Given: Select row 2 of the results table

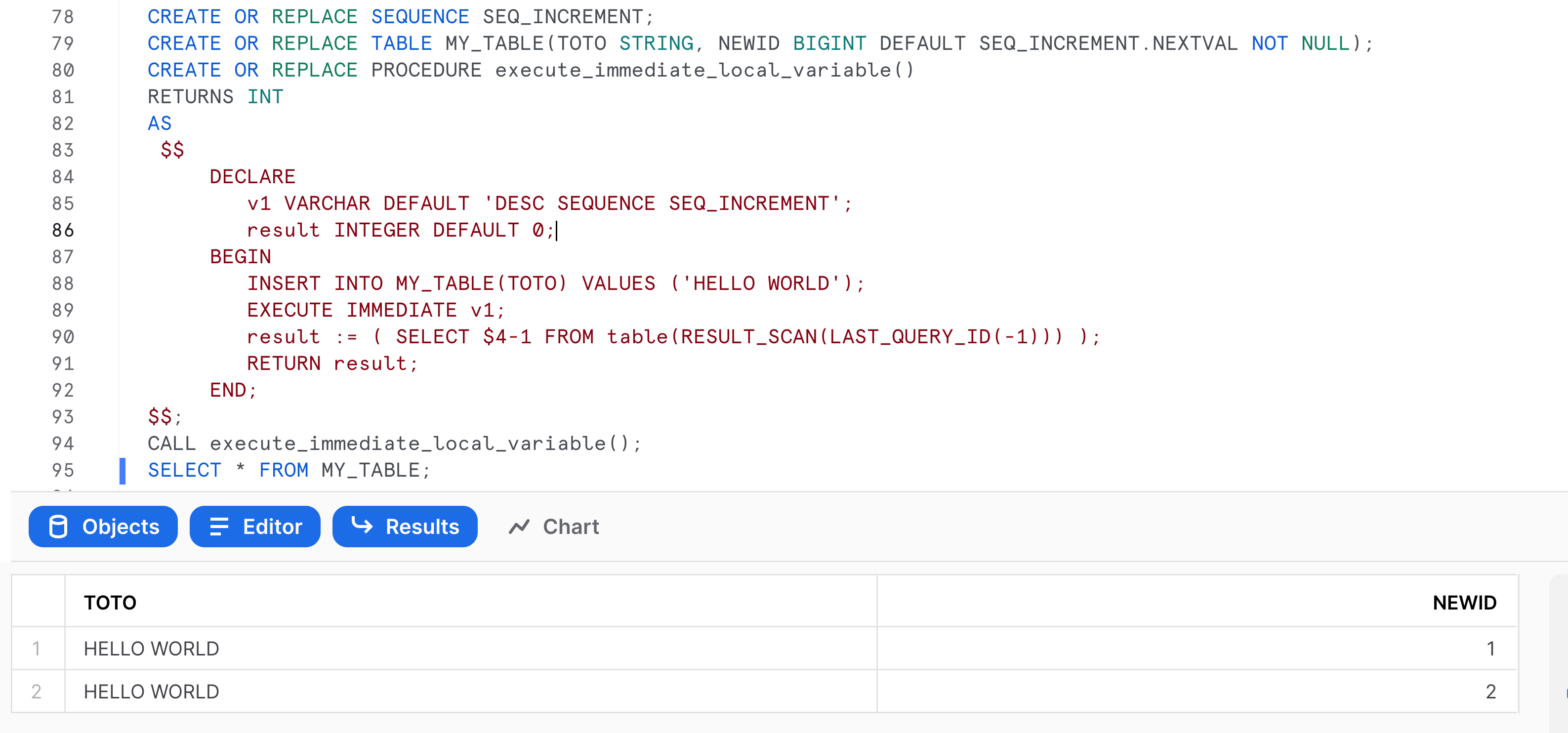Looking at the screenshot, I should click(38, 691).
